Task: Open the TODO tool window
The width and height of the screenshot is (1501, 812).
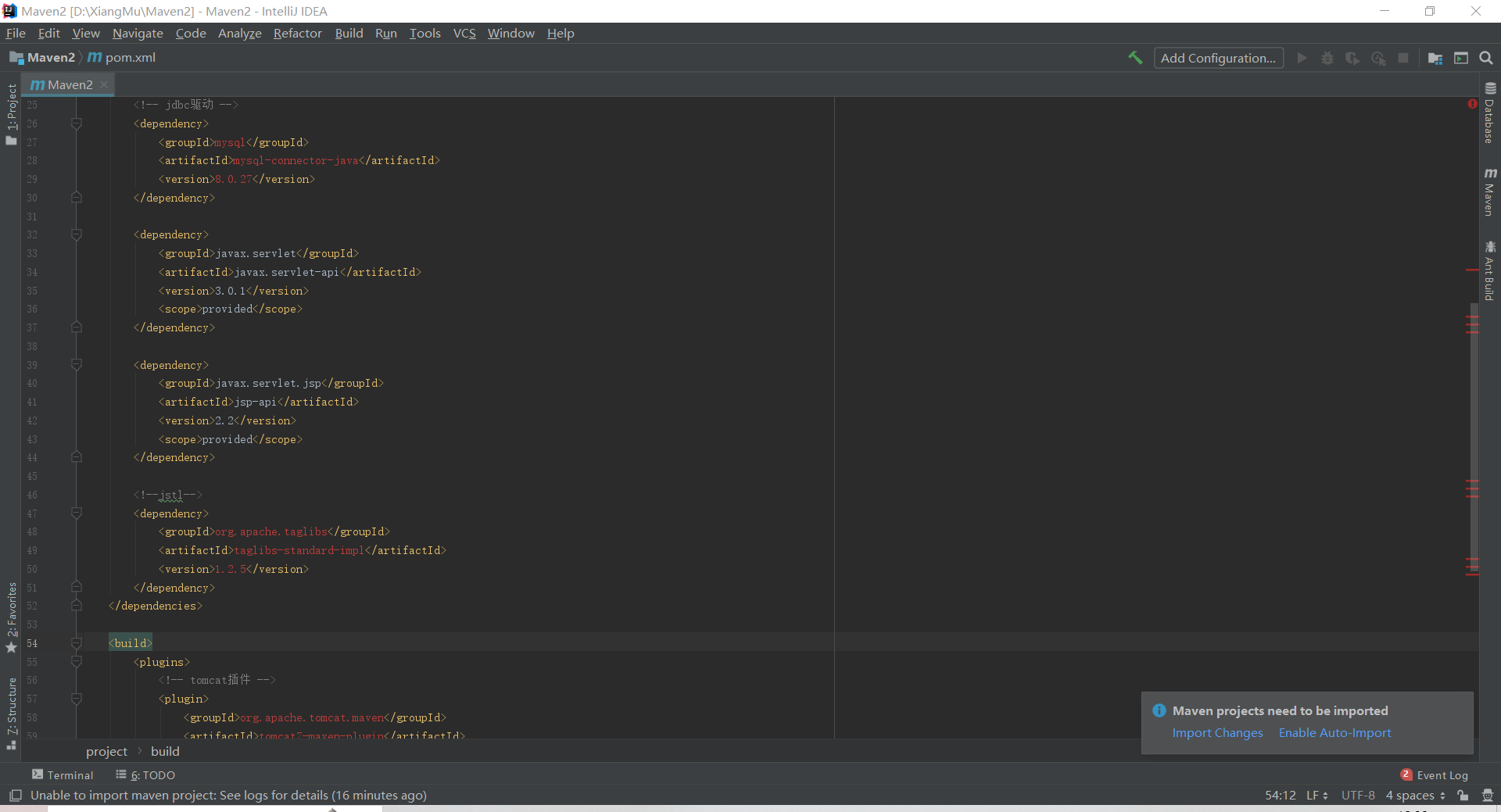Action: pyautogui.click(x=145, y=775)
